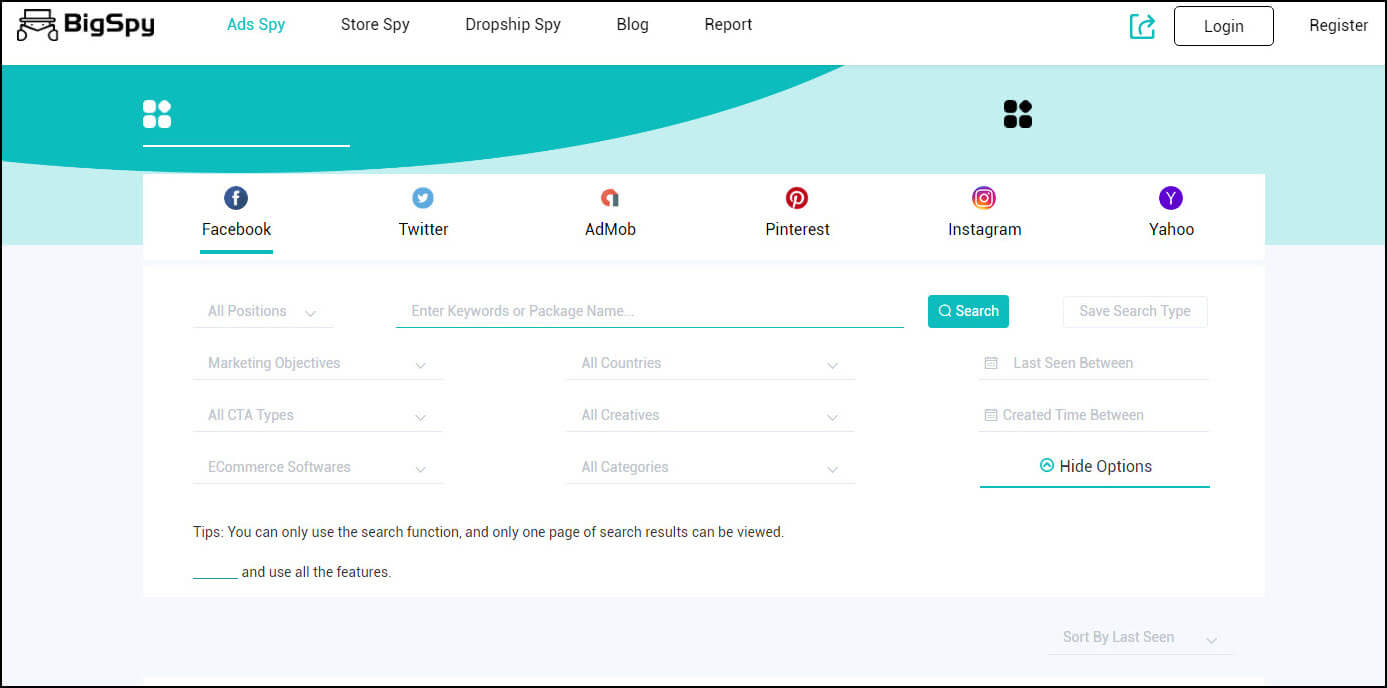Click the Twitter bird icon
Image resolution: width=1387 pixels, height=688 pixels.
coord(423,198)
